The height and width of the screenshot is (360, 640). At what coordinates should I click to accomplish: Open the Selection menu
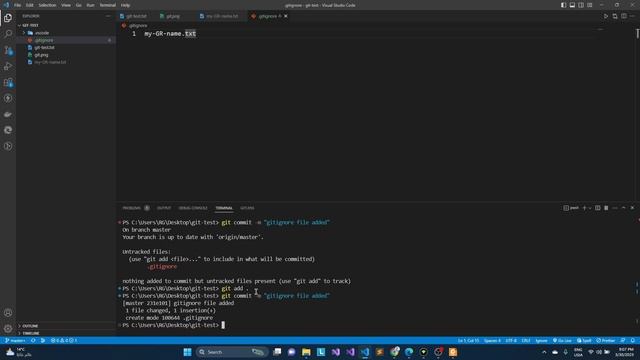(47, 5)
